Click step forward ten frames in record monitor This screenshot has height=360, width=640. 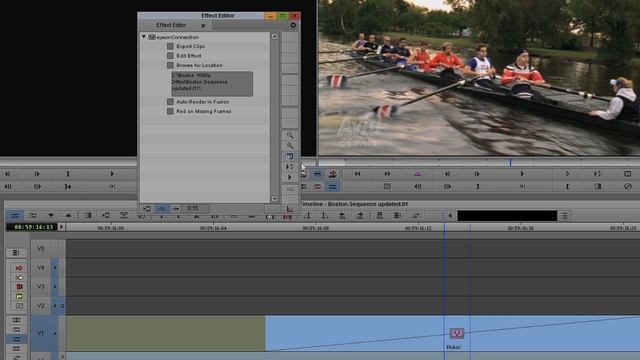[x=447, y=187]
